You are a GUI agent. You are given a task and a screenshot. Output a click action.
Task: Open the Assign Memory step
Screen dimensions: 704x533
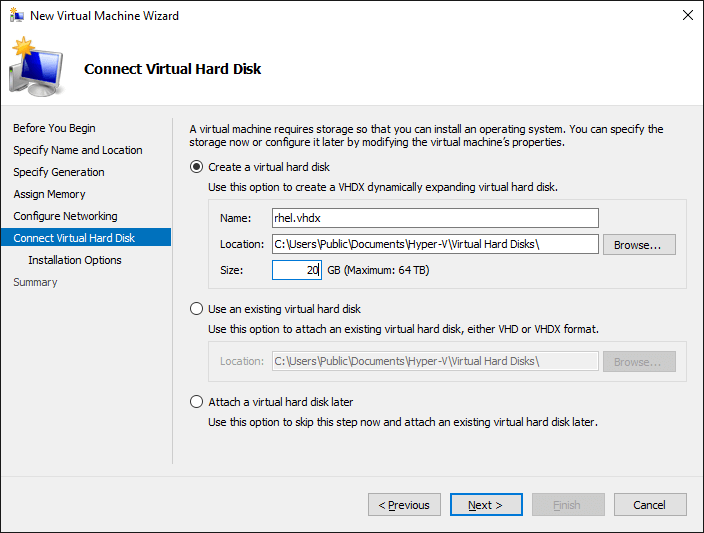coord(49,194)
